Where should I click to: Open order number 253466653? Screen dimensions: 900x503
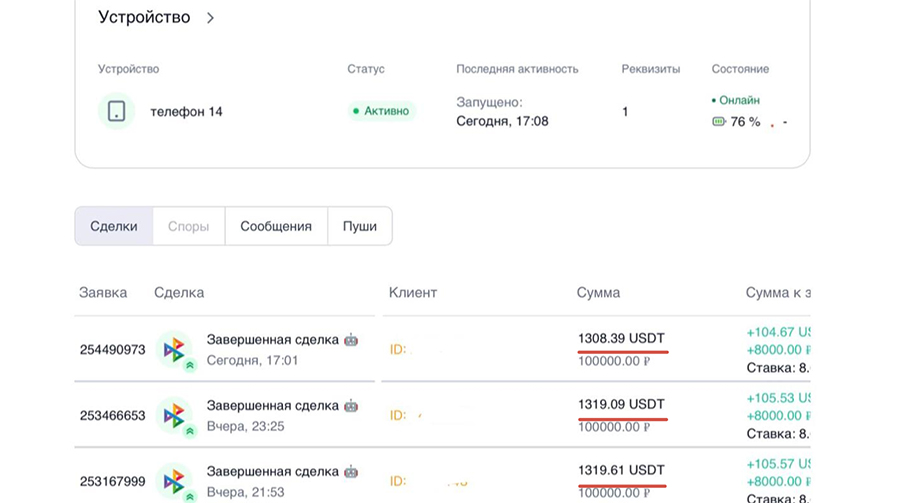112,415
